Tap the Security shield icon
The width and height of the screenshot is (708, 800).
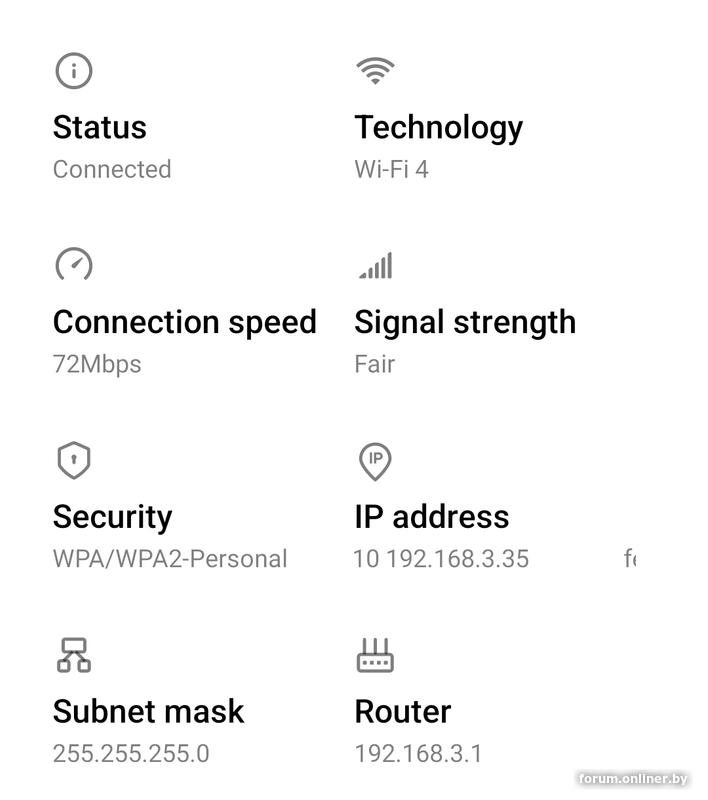(x=73, y=461)
